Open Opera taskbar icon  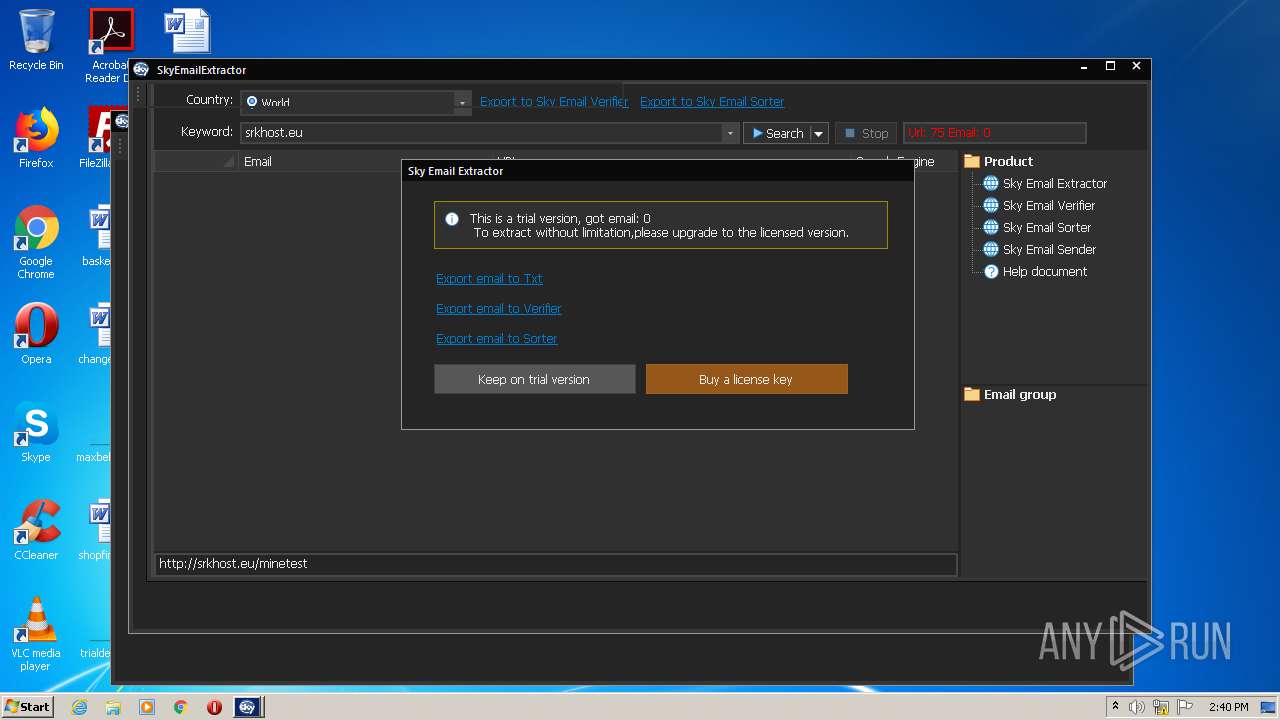point(214,707)
